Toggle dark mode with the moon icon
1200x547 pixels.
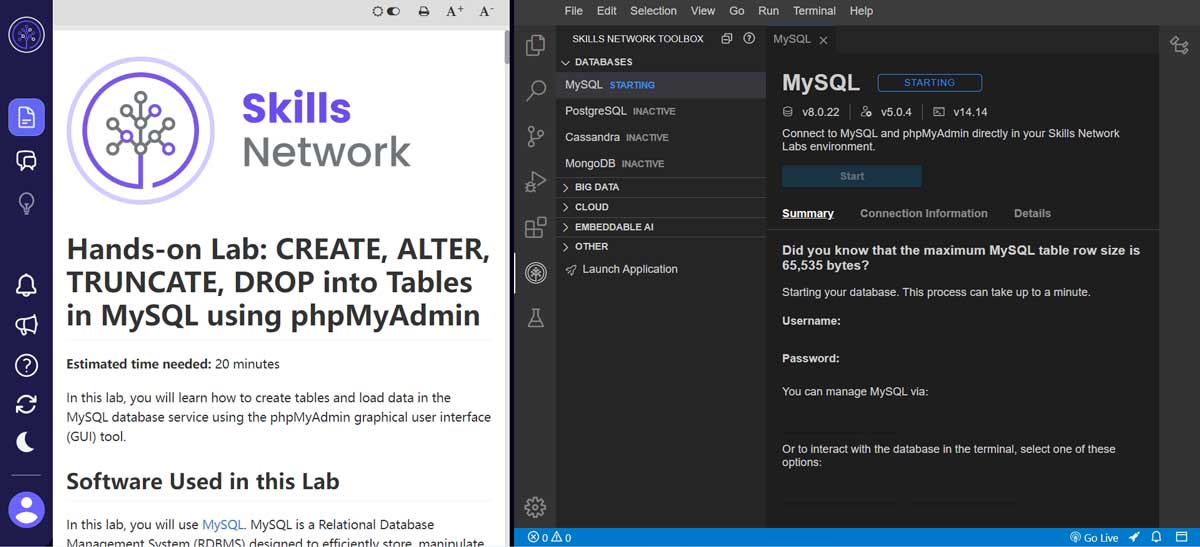(26, 441)
